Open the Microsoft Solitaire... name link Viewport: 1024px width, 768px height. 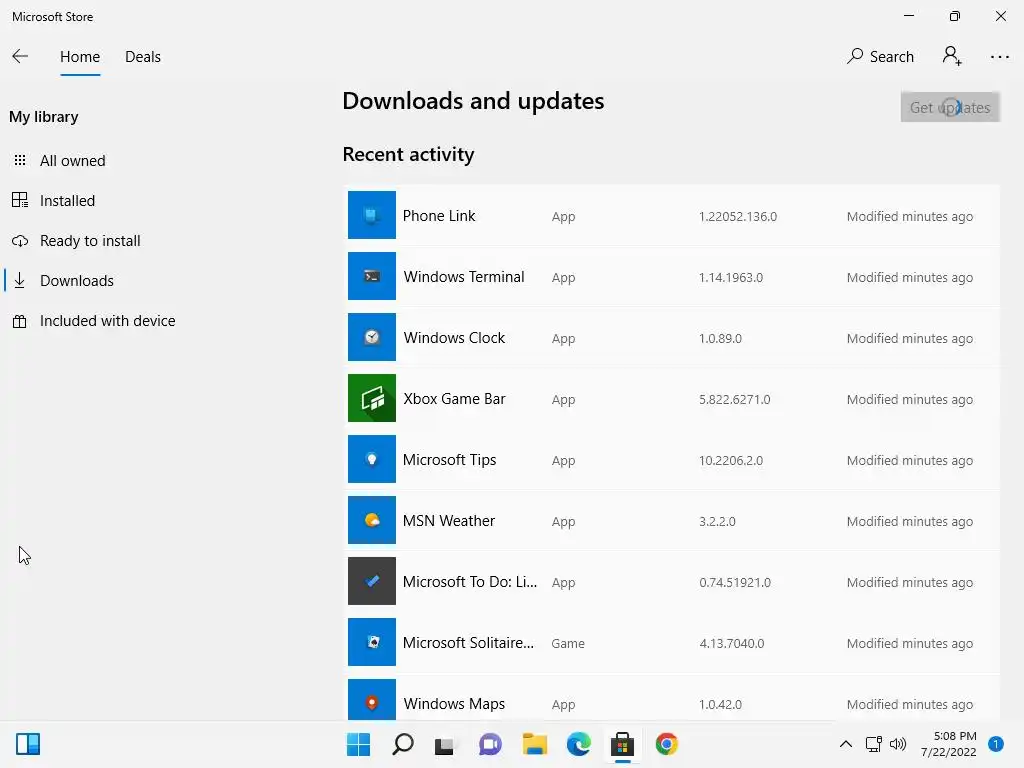pyautogui.click(x=468, y=643)
